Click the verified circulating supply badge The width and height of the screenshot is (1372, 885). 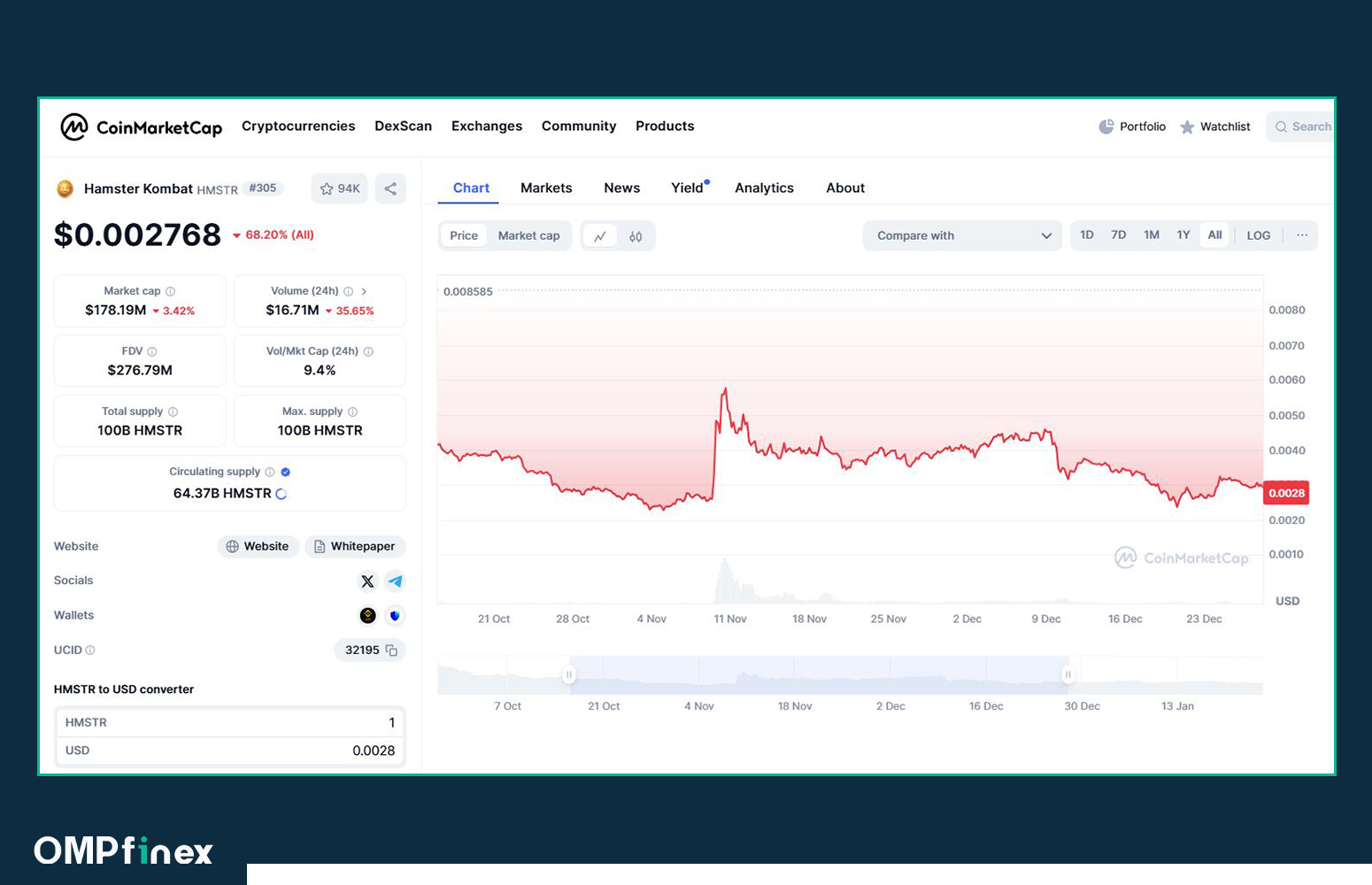point(286,472)
